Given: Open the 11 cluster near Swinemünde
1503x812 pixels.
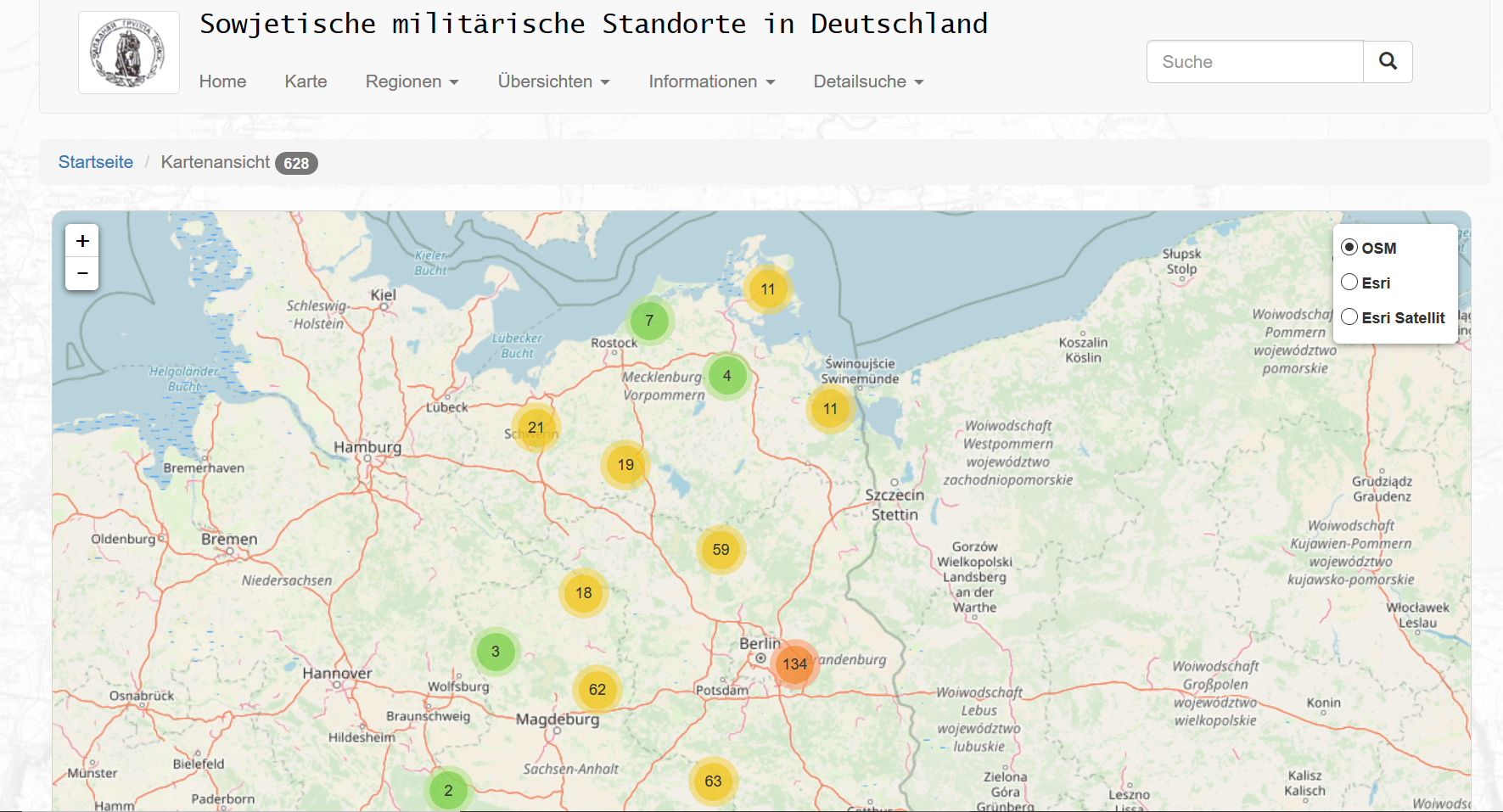Looking at the screenshot, I should (x=830, y=409).
